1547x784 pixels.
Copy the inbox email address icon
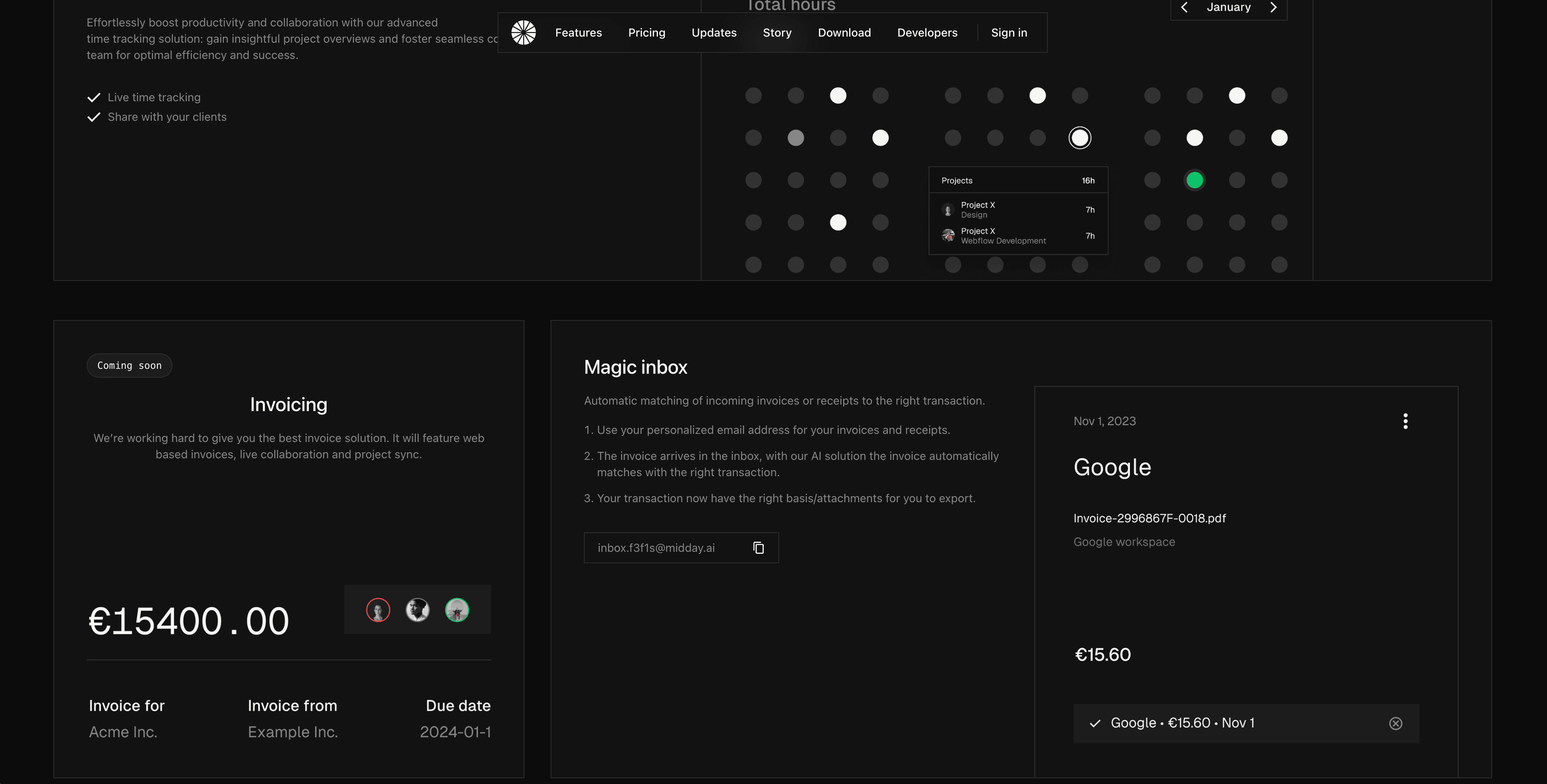click(x=758, y=547)
